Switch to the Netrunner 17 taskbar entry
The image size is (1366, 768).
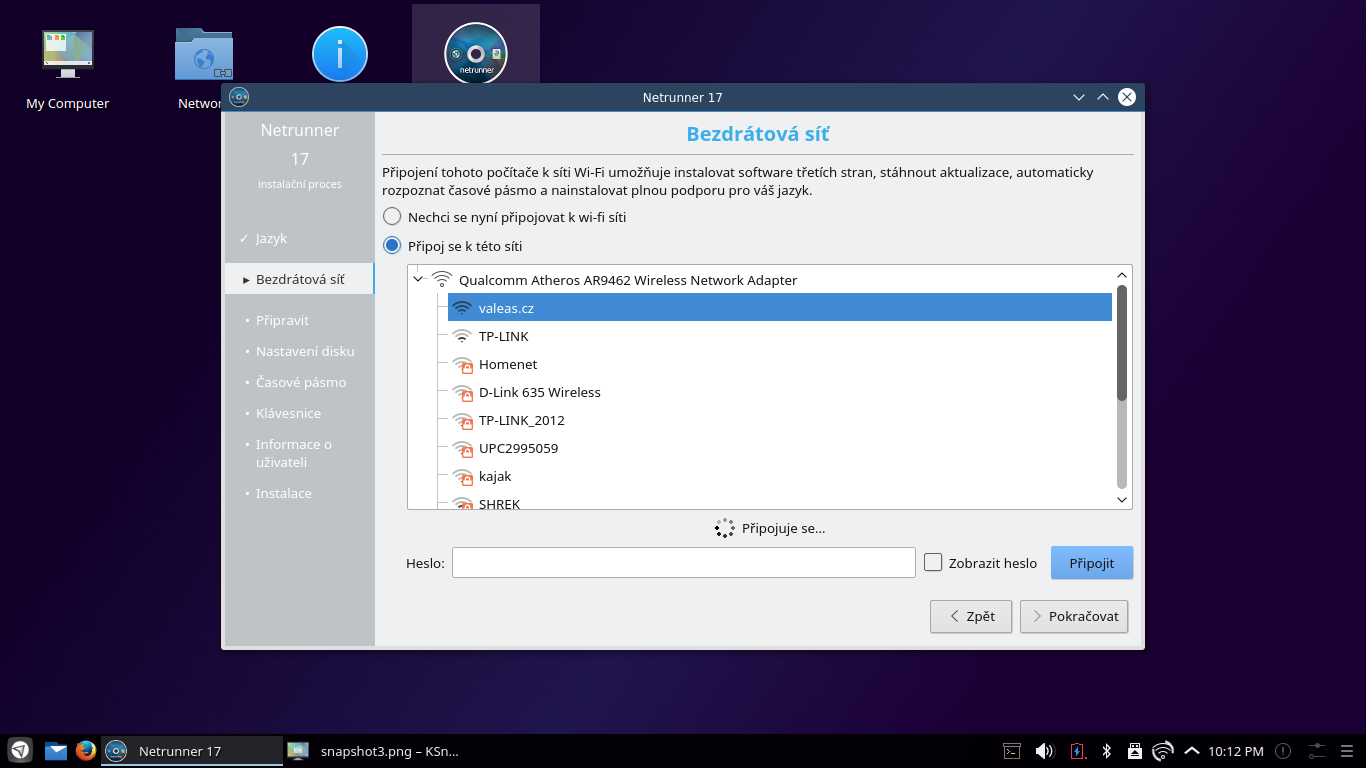tap(192, 751)
